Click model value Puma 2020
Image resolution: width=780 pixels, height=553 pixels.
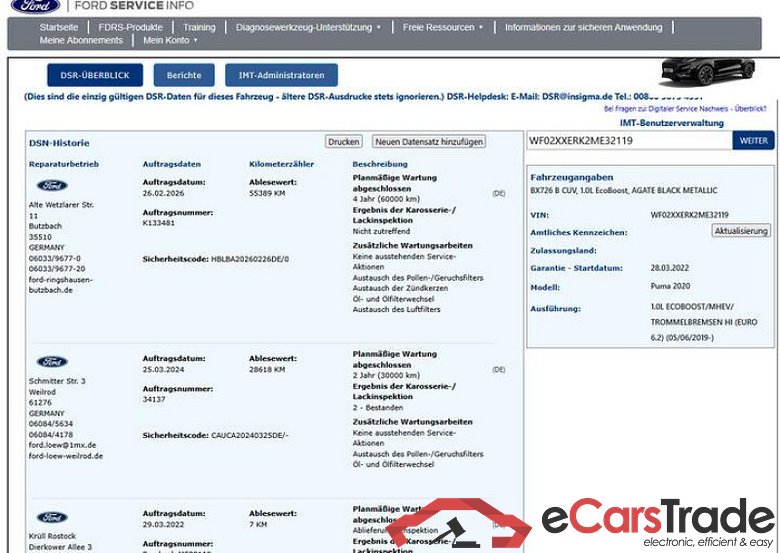[670, 286]
